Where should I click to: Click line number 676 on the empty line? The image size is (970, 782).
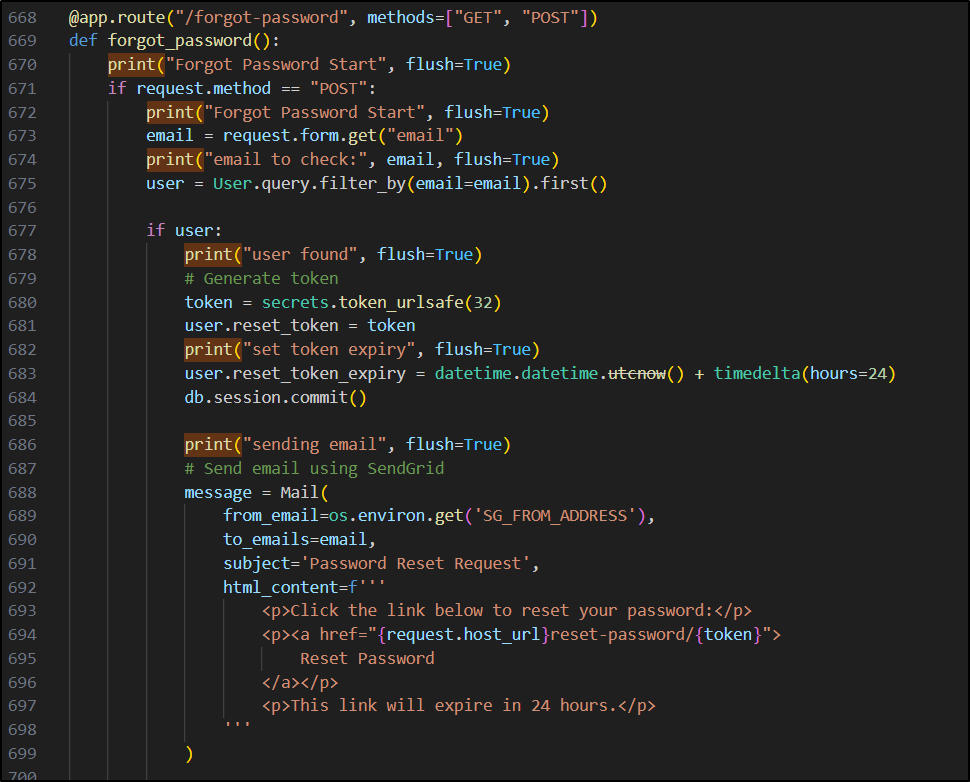[22, 207]
